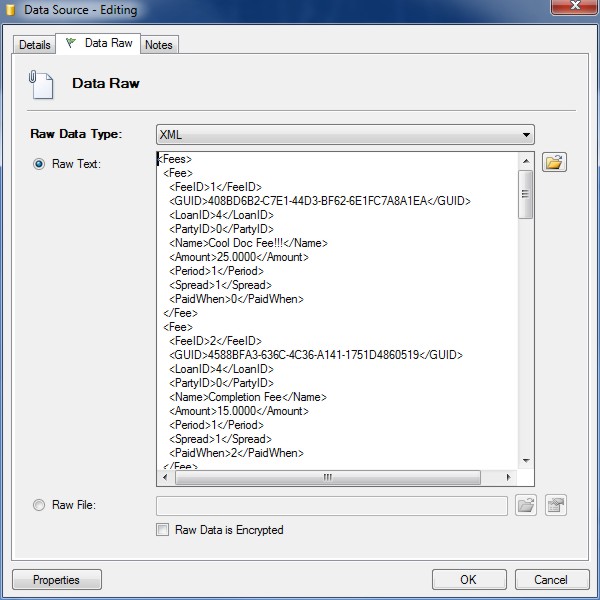Enable the Raw Data is Encrypted checkbox

coord(163,530)
